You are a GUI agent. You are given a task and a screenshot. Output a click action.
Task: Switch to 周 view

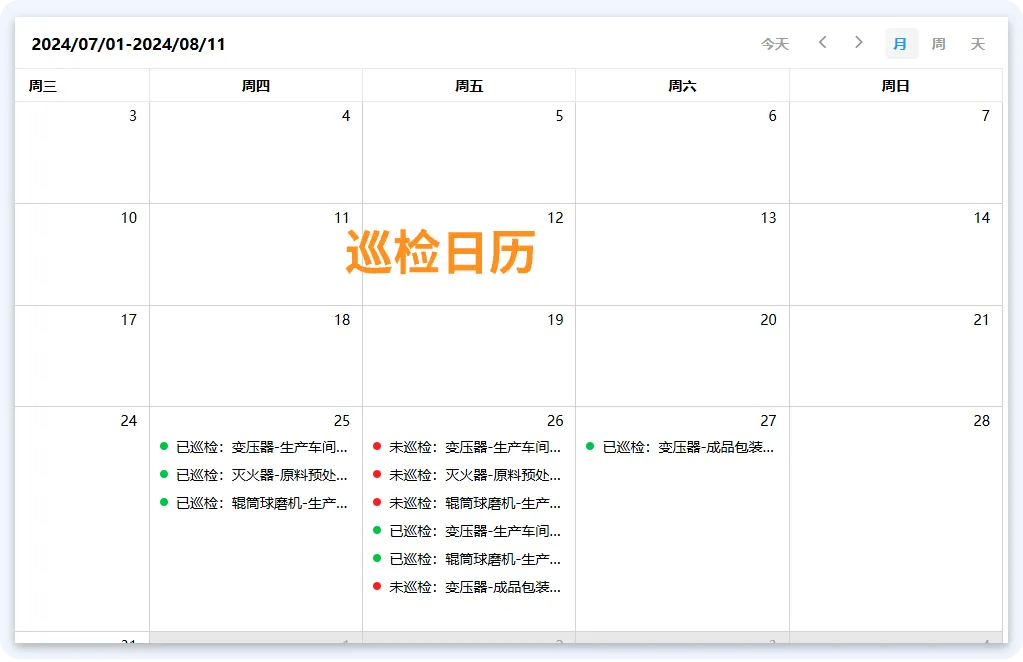(938, 44)
